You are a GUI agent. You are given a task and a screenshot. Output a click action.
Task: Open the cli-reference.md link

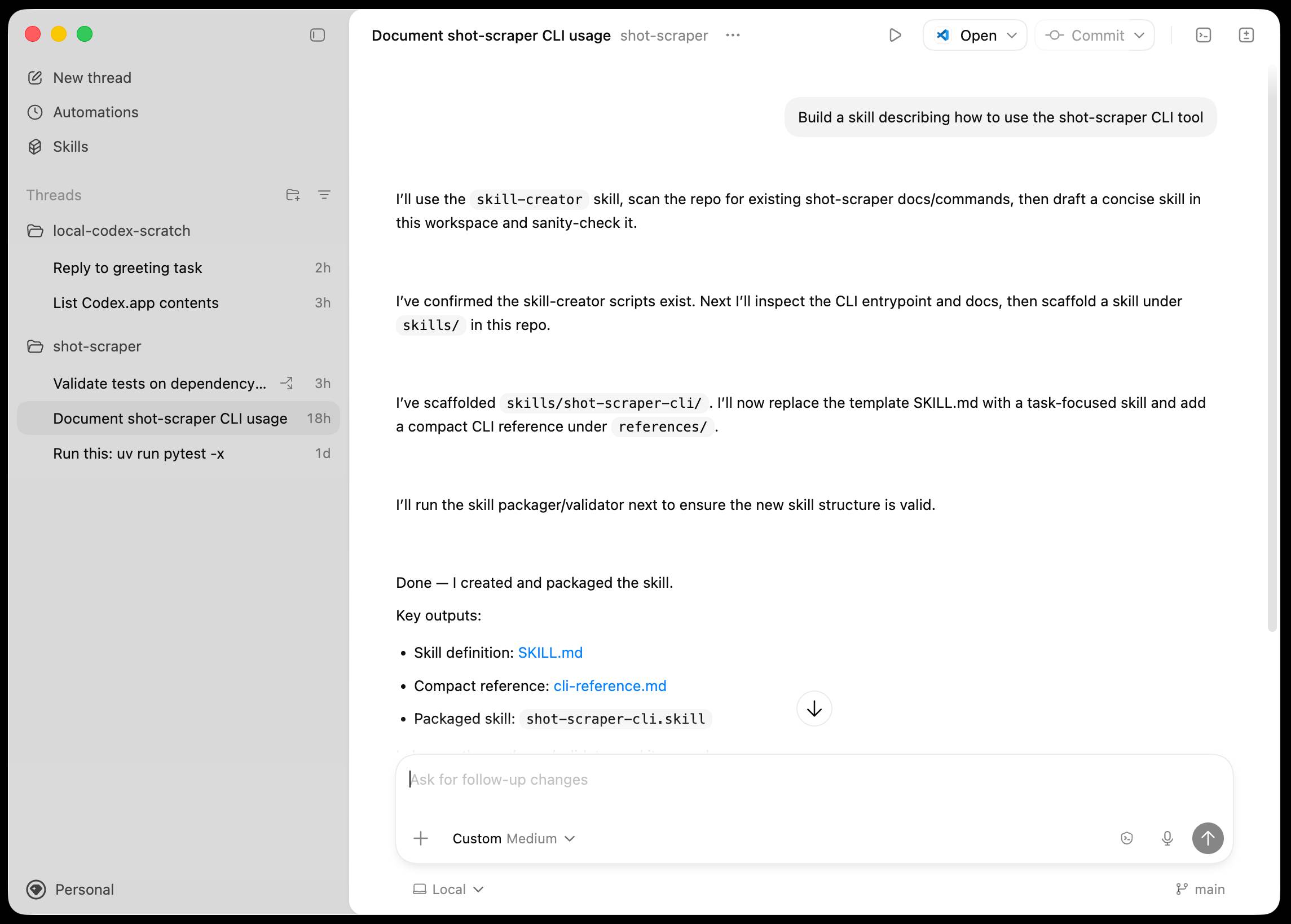click(609, 685)
